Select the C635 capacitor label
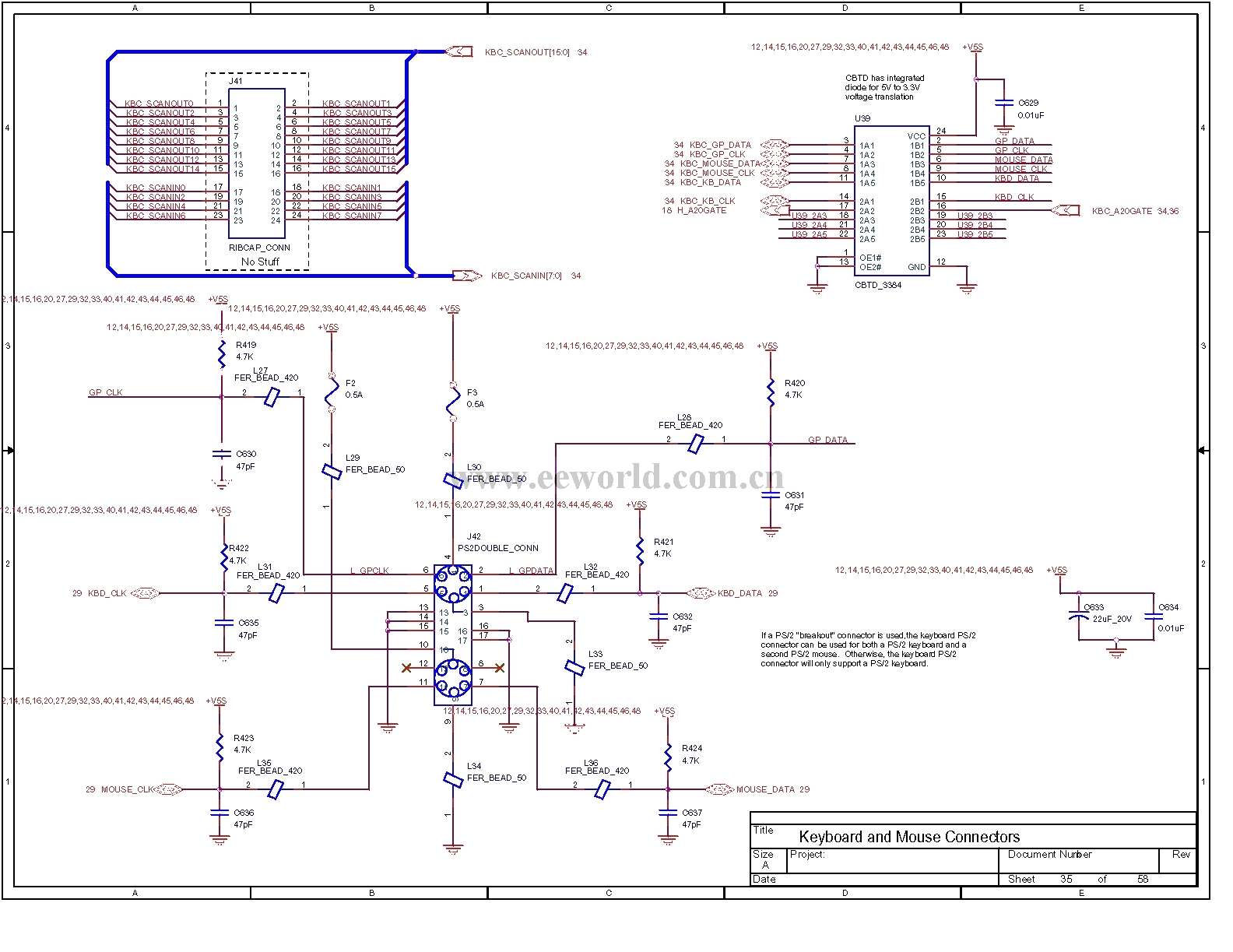Image resolution: width=1233 pixels, height=952 pixels. coord(248,623)
